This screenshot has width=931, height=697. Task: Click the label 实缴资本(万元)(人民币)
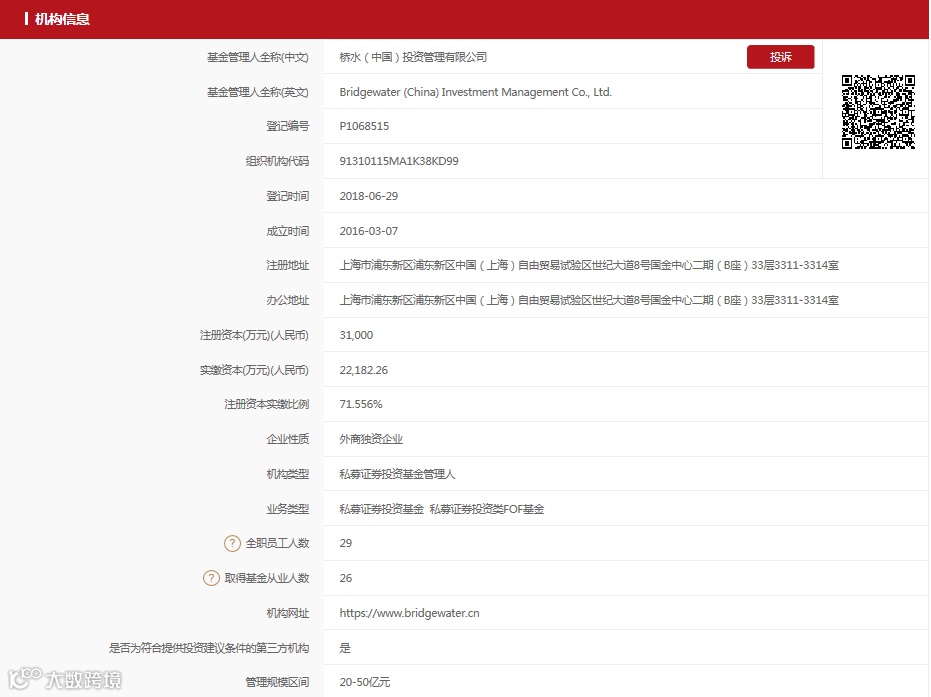[254, 370]
